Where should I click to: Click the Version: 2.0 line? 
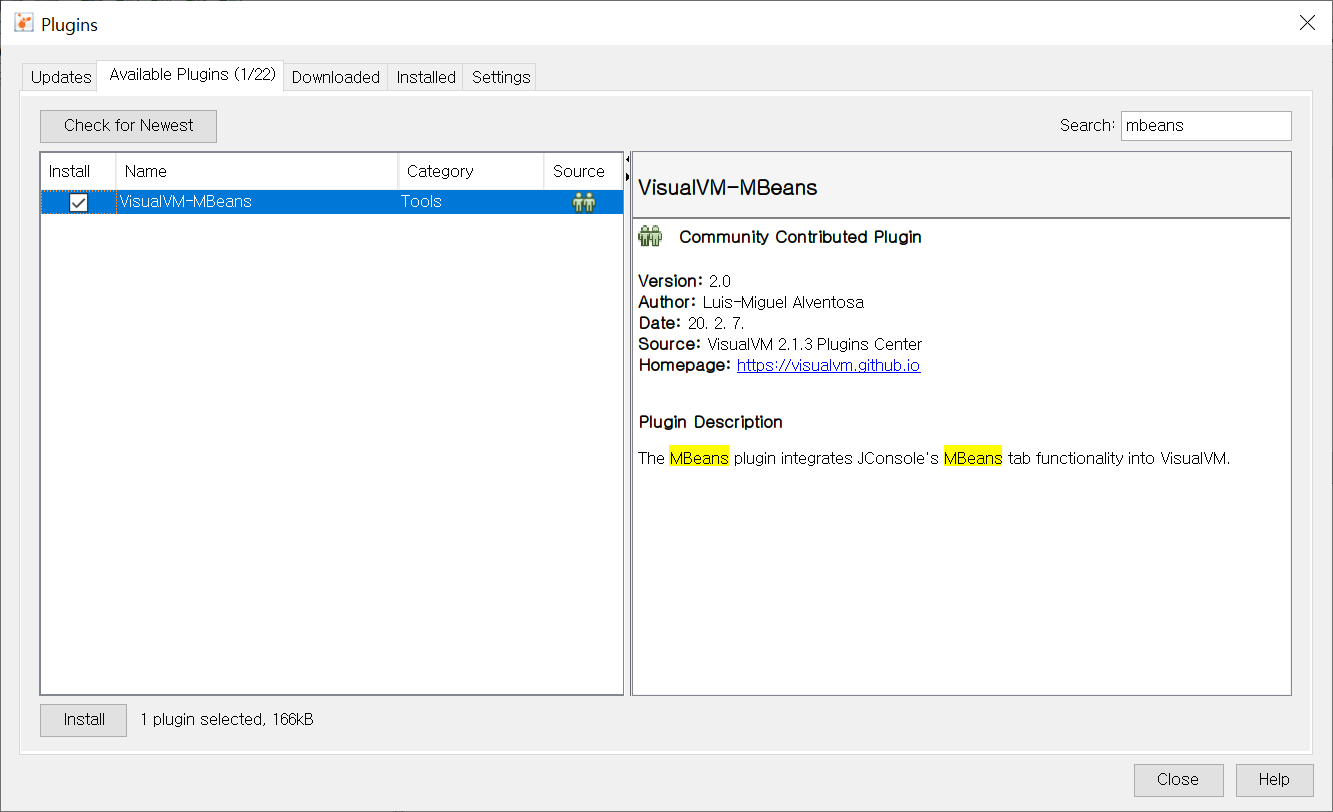coord(684,281)
